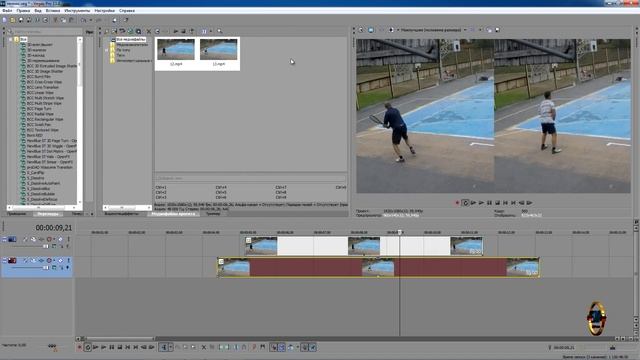This screenshot has width=640, height=360.
Task: Open the Вставка menu
Action: (x=53, y=11)
